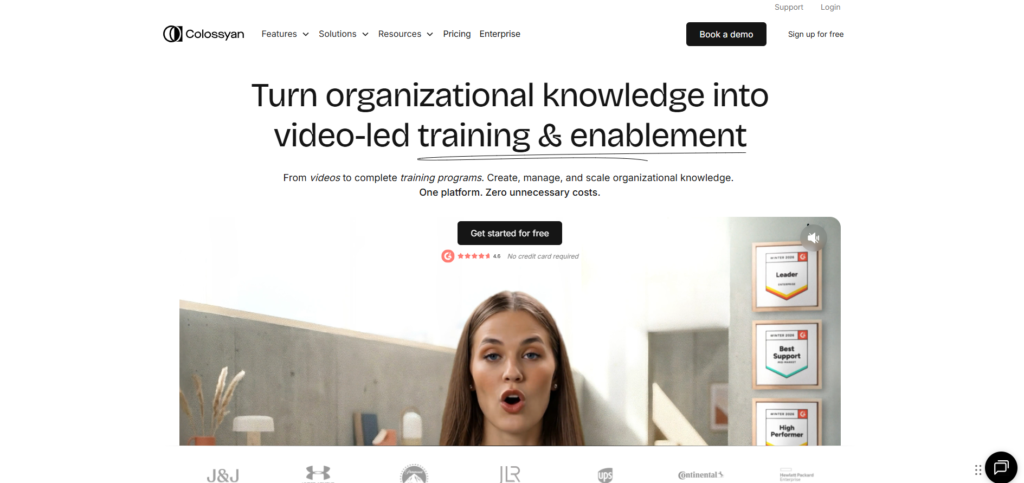Click the UPS shield logo

point(605,475)
